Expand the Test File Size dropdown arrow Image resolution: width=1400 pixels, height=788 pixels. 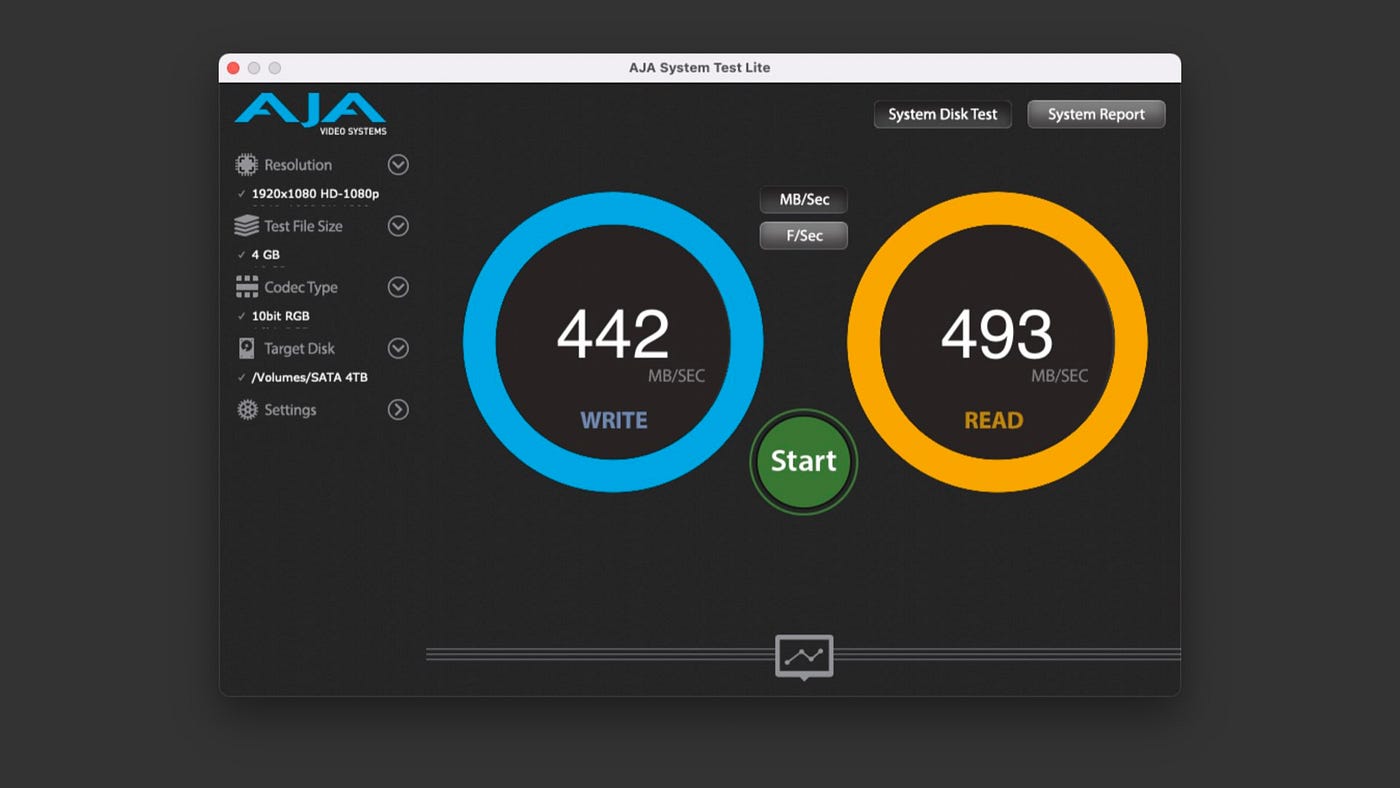point(398,226)
